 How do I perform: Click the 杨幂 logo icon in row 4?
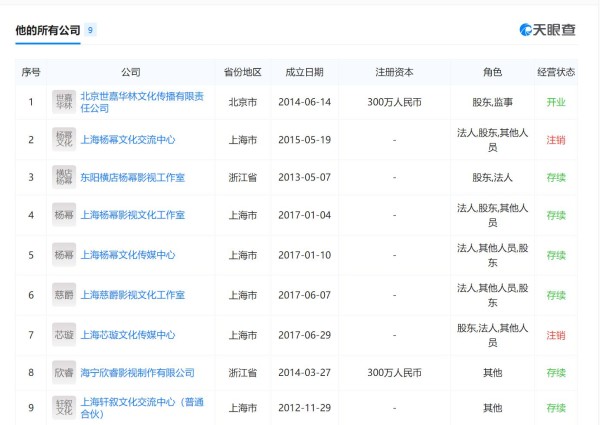coord(64,215)
